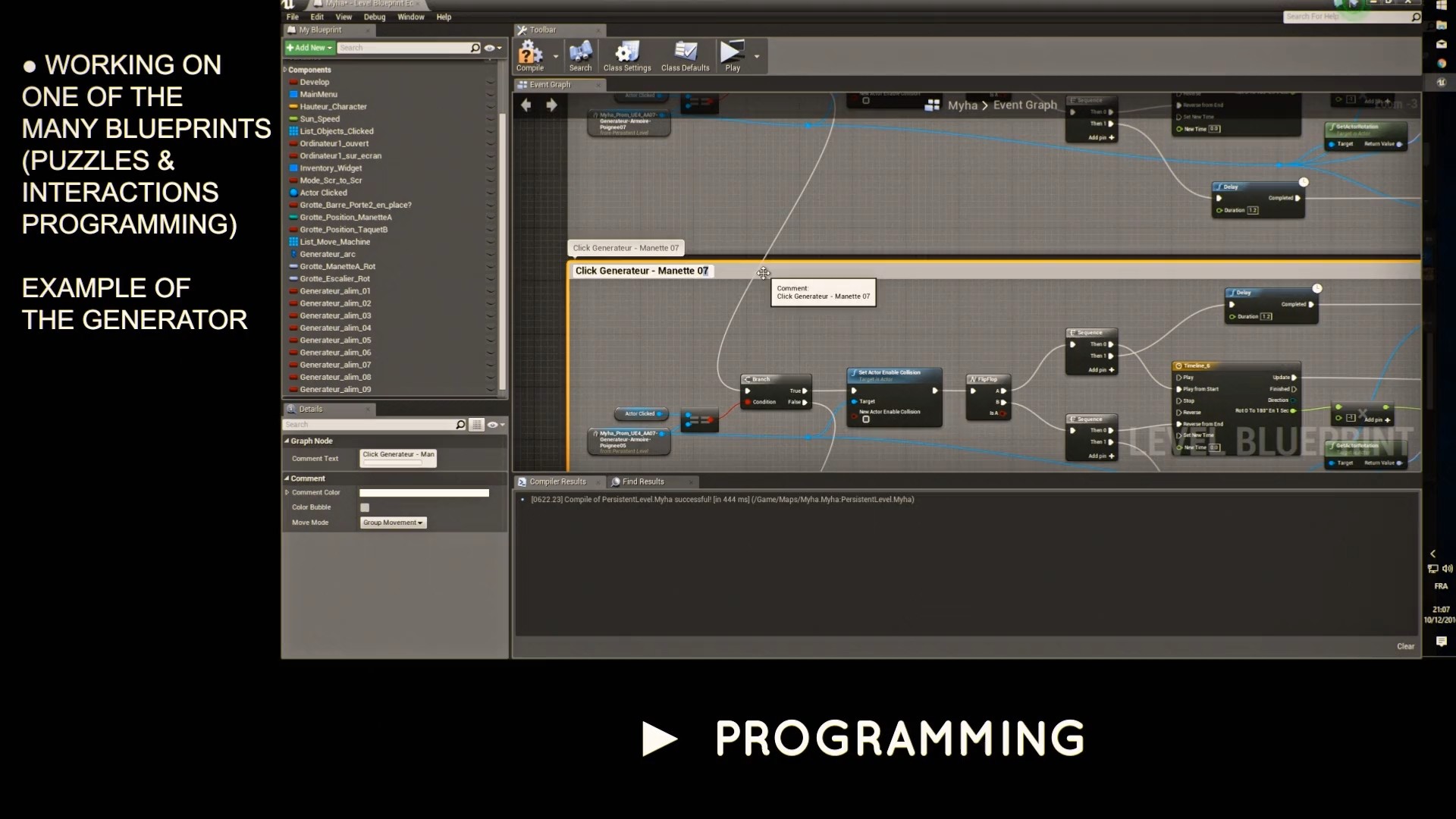Screen dimensions: 1456x819
Task: Toggle visibility options in My Blueprint panel eye icon
Action: tap(489, 47)
